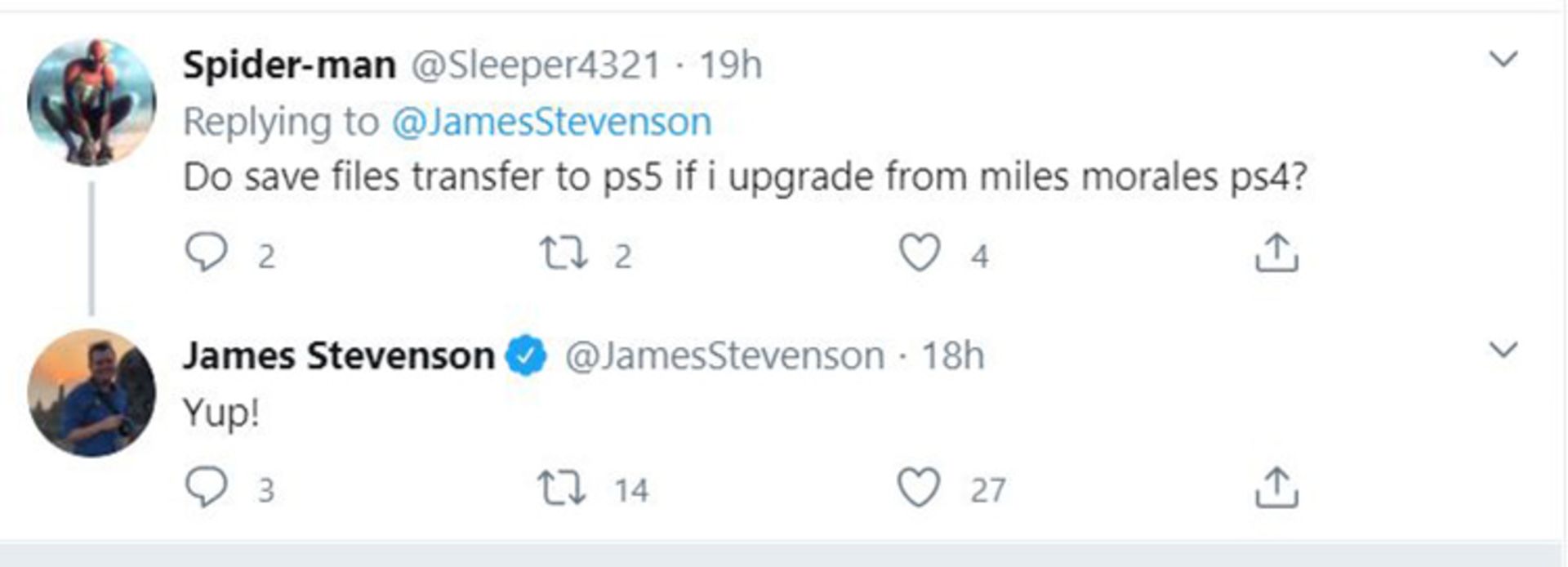This screenshot has width=1568, height=567.
Task: Like James Stevenson's Yup tweet
Action: point(919,488)
